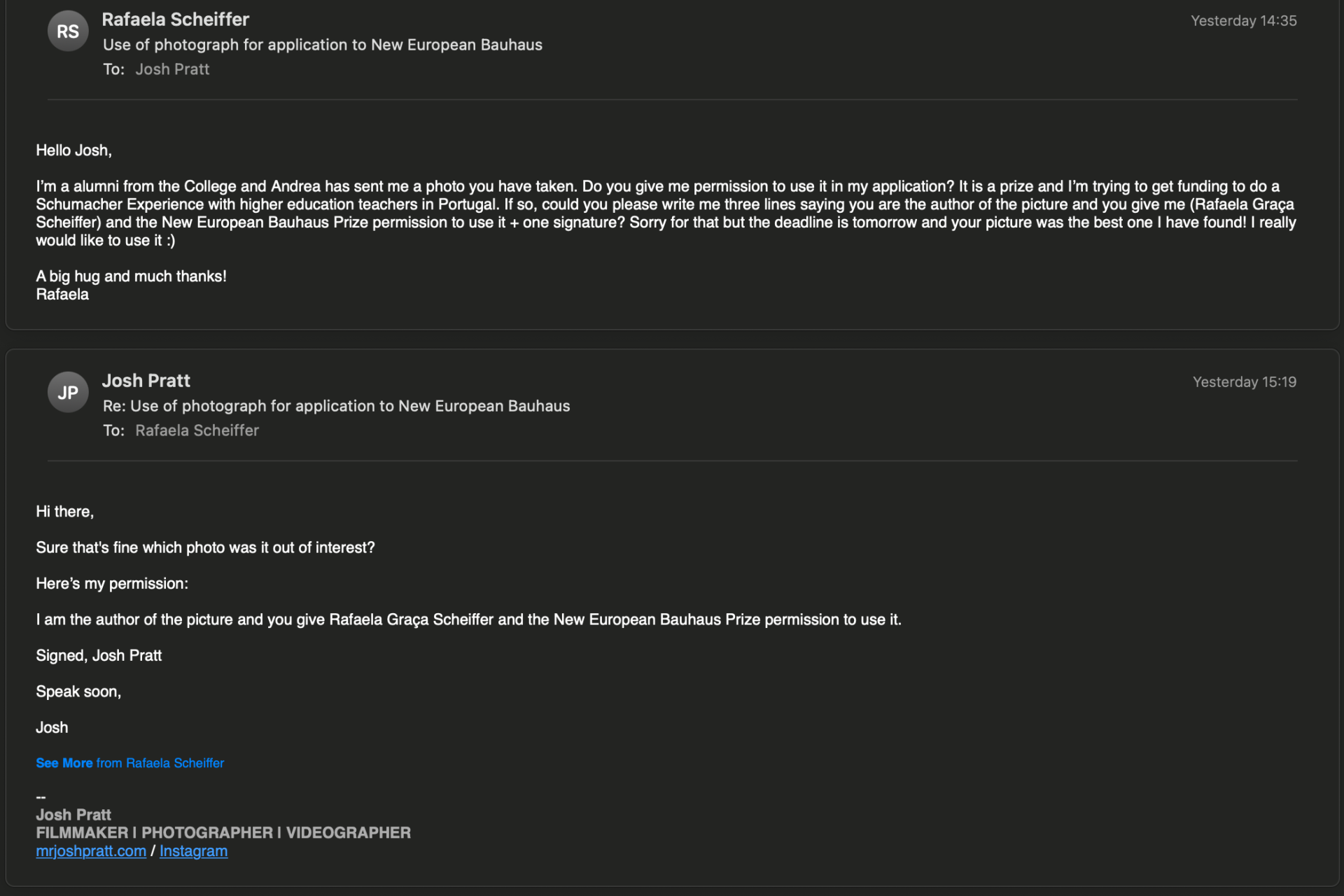Screen dimensions: 1344x896
Task: Click the JP sender avatar
Action: coord(68,393)
